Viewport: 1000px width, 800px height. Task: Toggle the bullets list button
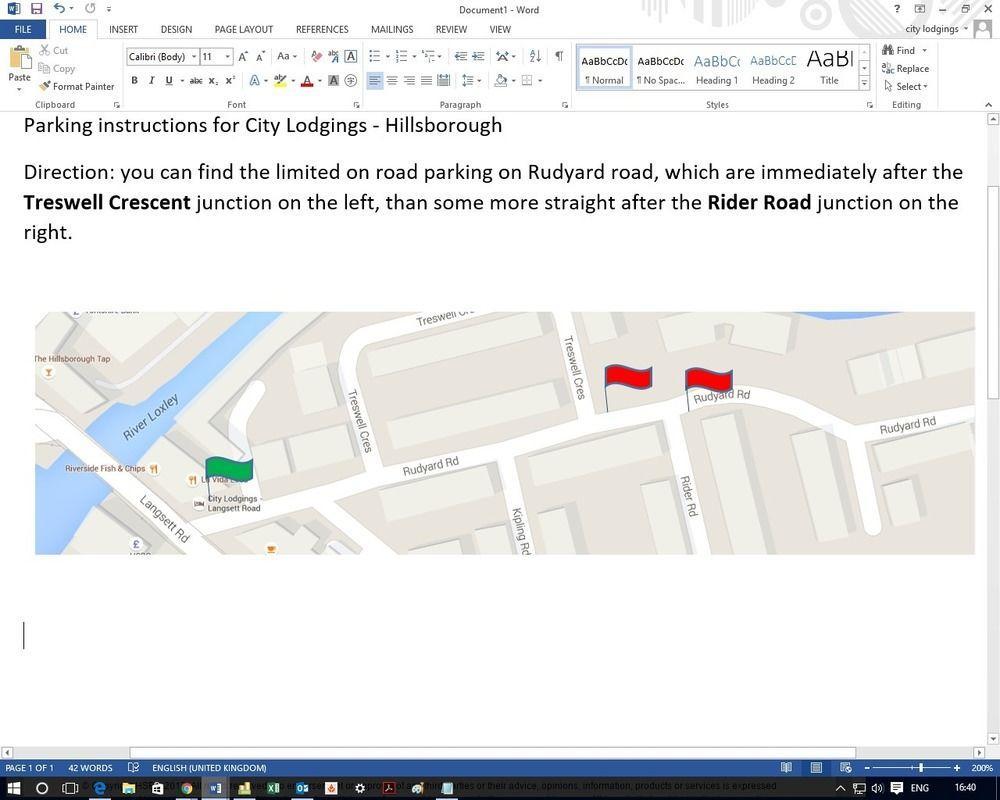click(x=374, y=57)
